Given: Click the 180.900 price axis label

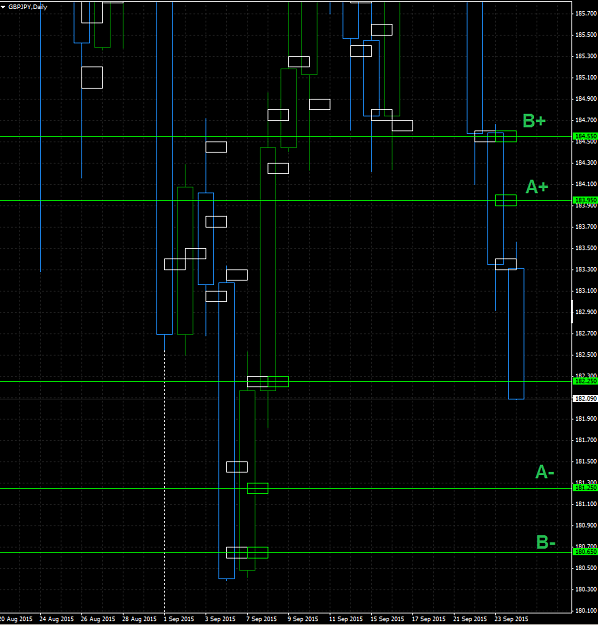Looking at the screenshot, I should (x=586, y=525).
